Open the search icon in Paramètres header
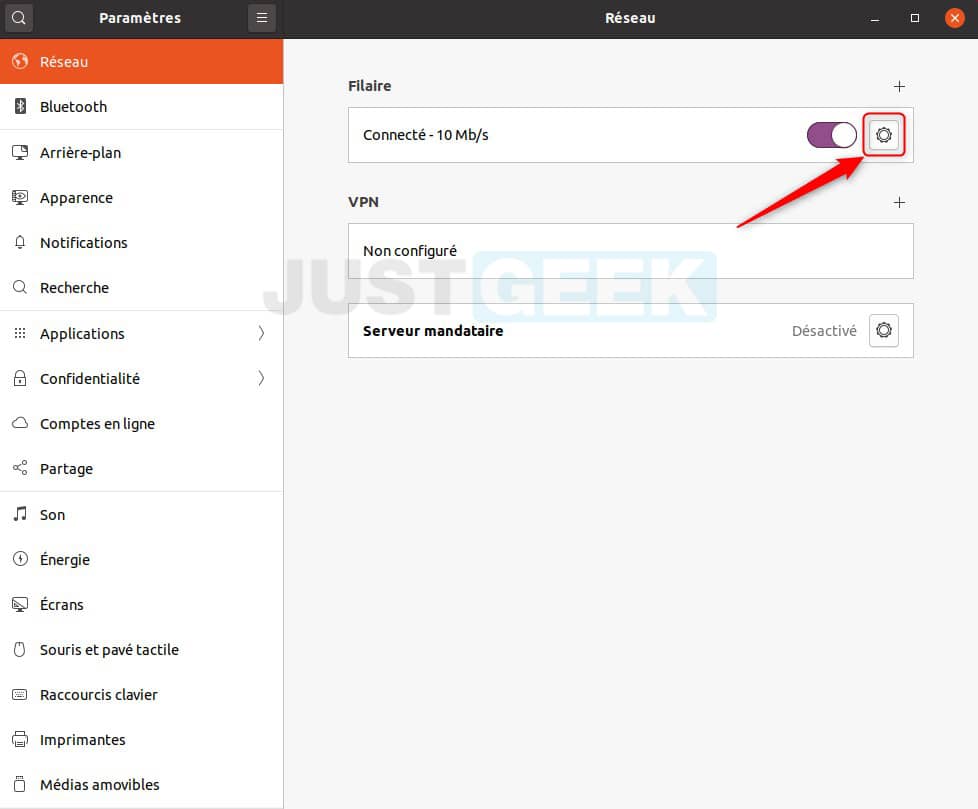 (x=19, y=18)
